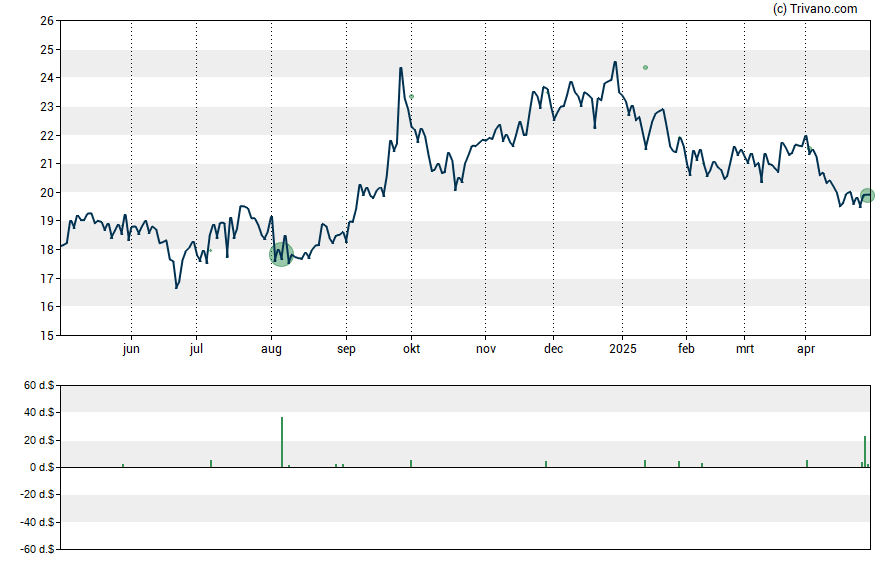Click the '20' price axis label
Image resolution: width=888 pixels, height=565 pixels.
(x=47, y=193)
